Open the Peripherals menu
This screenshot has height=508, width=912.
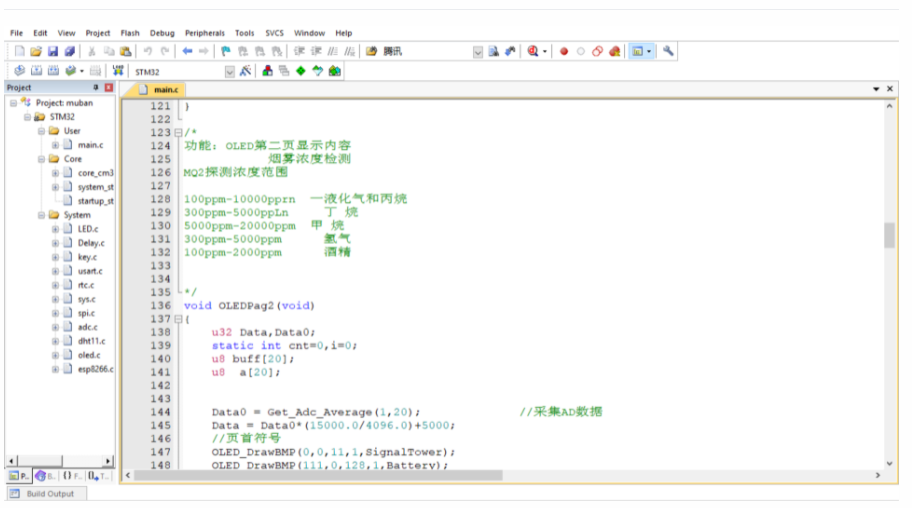[x=205, y=33]
